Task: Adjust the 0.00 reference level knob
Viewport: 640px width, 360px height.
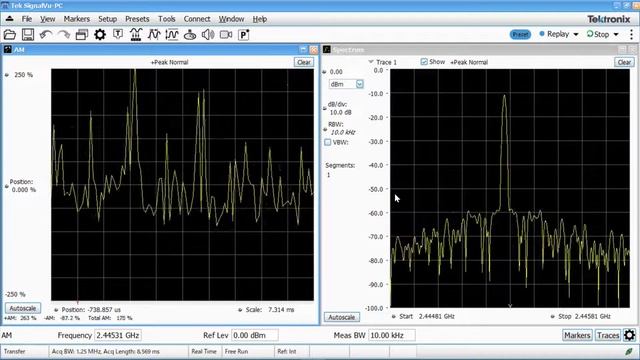Action: tap(324, 72)
